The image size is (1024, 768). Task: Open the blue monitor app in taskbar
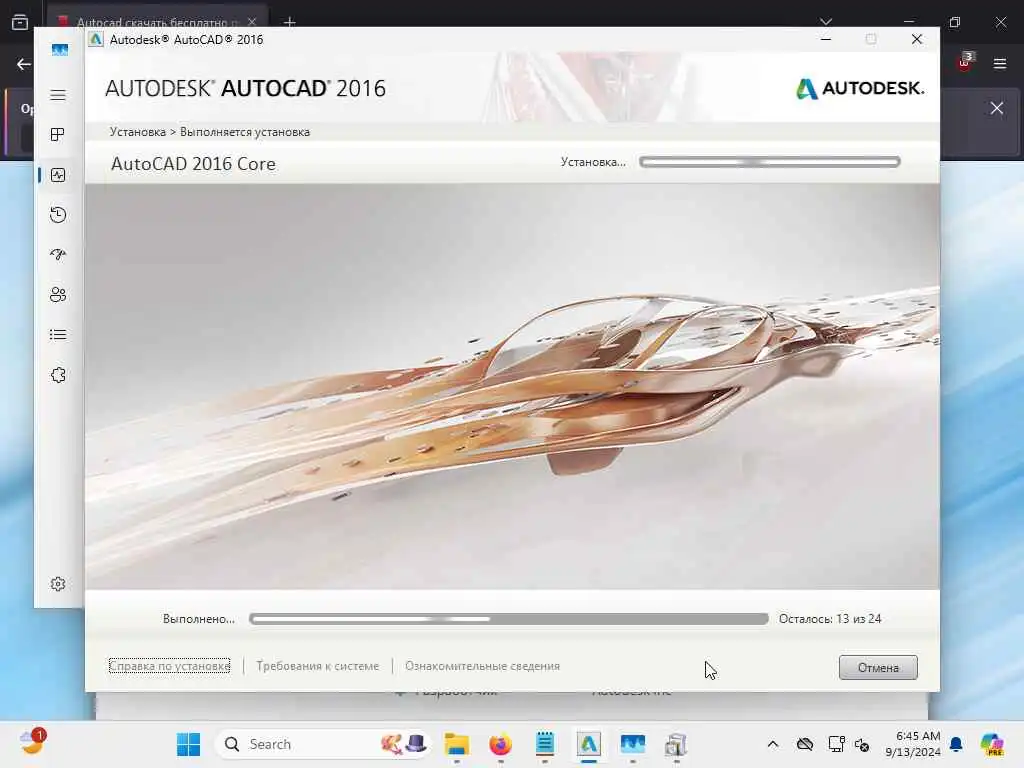pos(632,744)
